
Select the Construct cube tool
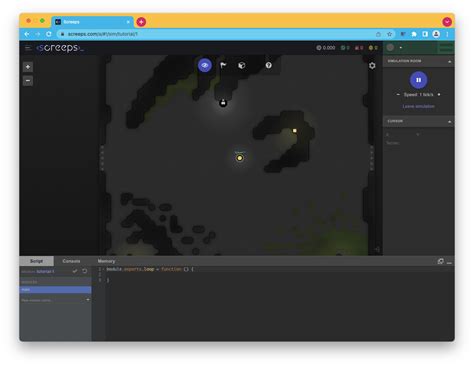pos(242,65)
